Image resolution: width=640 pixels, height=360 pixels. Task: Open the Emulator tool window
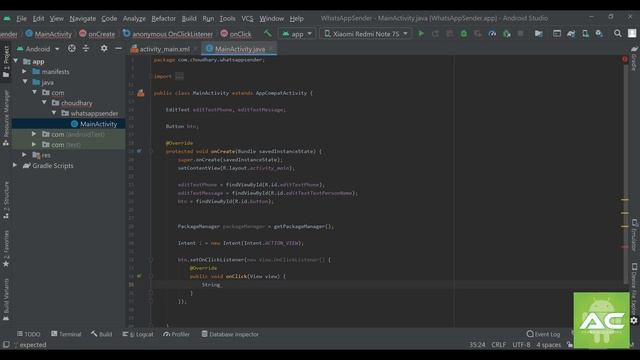(x=634, y=235)
